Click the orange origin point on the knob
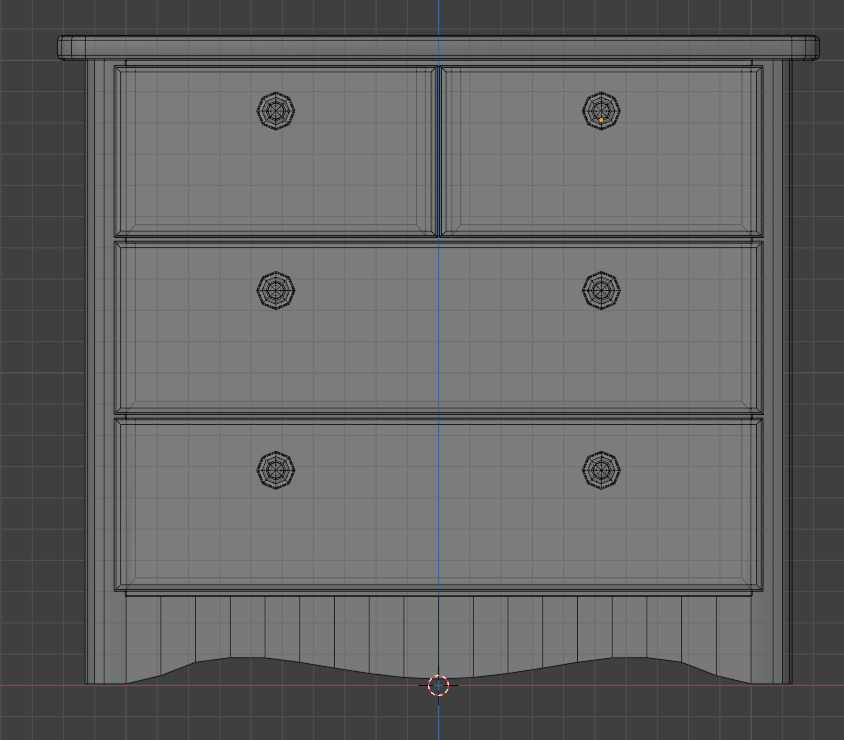 601,120
